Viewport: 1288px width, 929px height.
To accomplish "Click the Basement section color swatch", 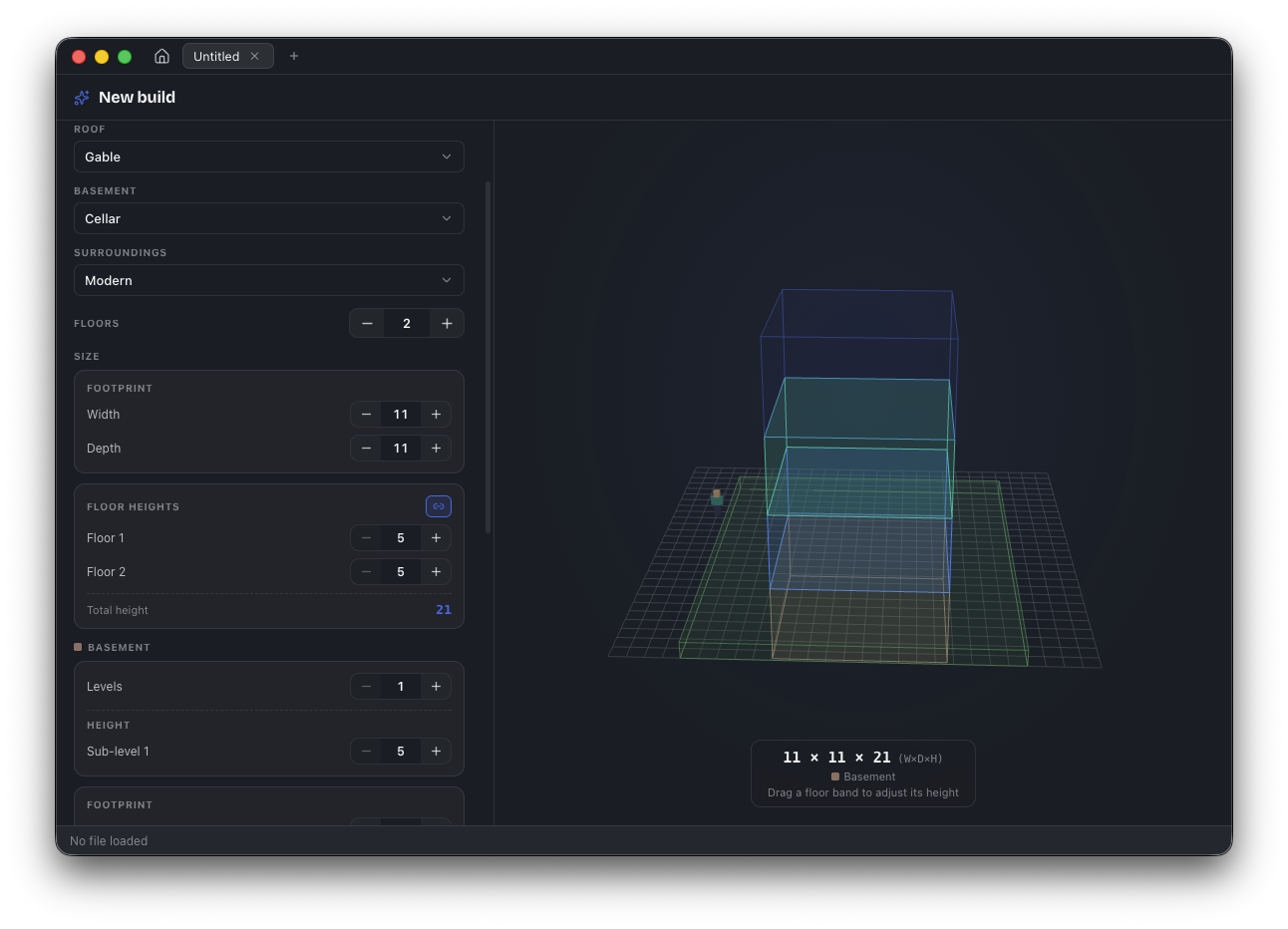I will (78, 647).
